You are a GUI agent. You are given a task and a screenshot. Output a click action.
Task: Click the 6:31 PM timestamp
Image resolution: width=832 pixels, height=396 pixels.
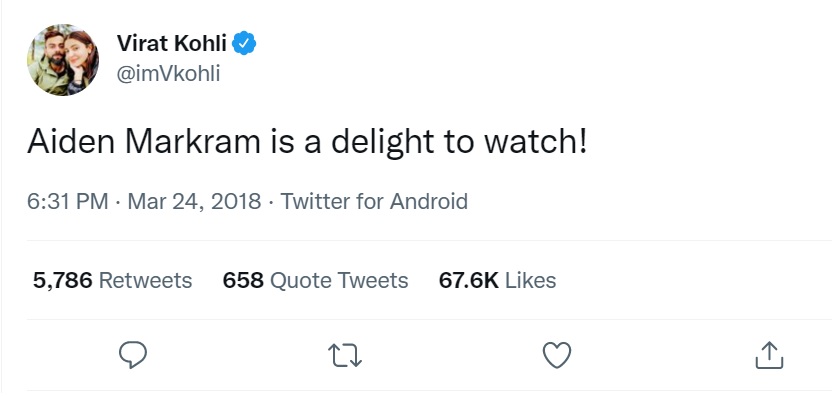click(68, 202)
